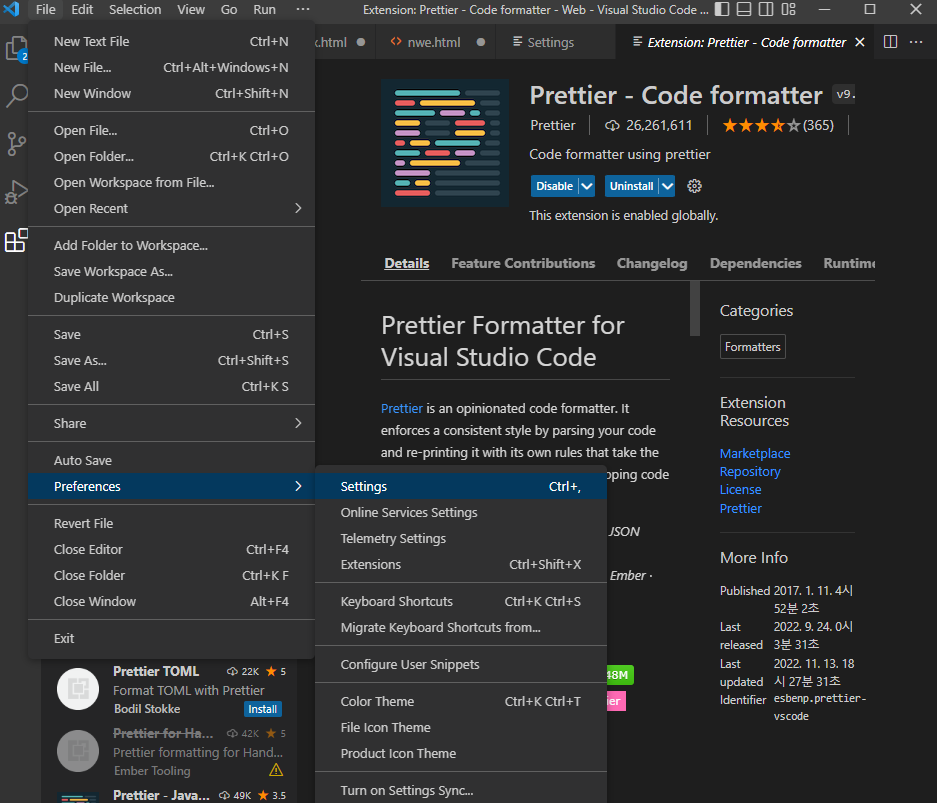Expand the Share submenu
Viewport: 937px width, 803px height.
pos(172,424)
